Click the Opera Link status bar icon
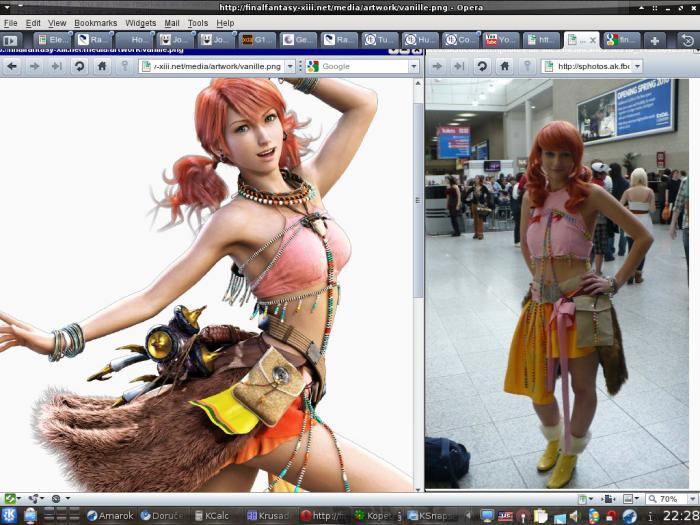Image resolution: width=700 pixels, height=525 pixels. tap(33, 498)
